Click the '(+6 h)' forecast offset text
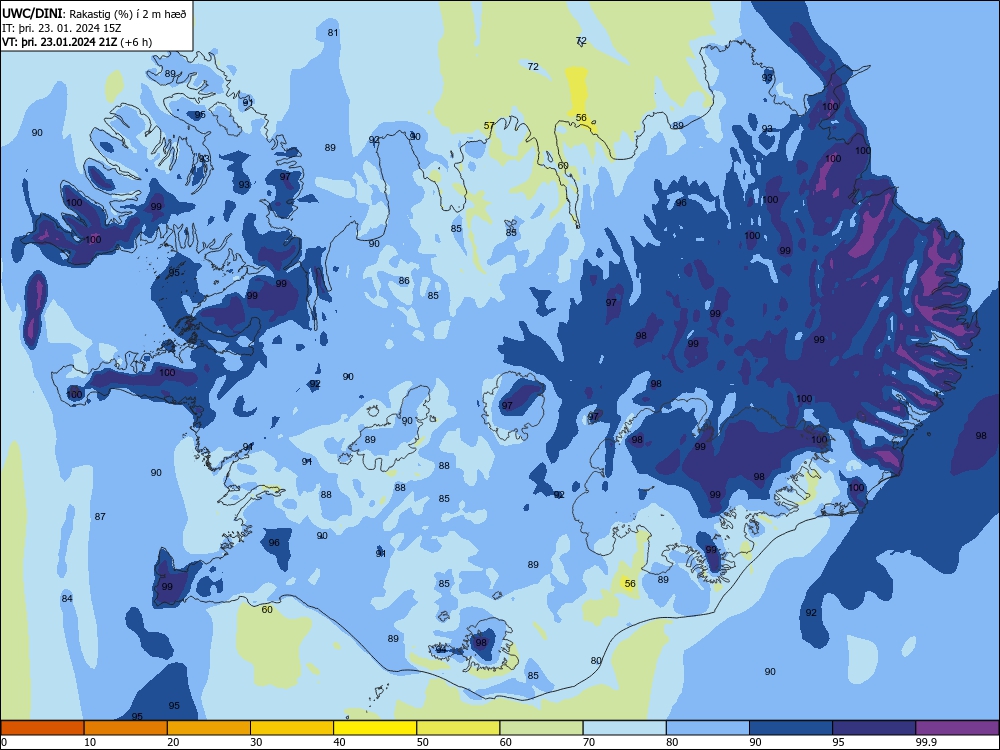1000x750 pixels. (136, 42)
